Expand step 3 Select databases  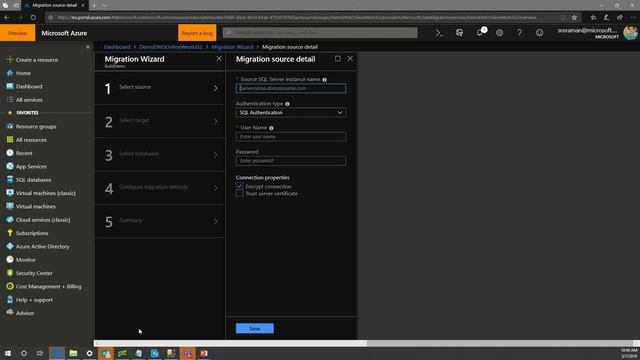coord(160,155)
